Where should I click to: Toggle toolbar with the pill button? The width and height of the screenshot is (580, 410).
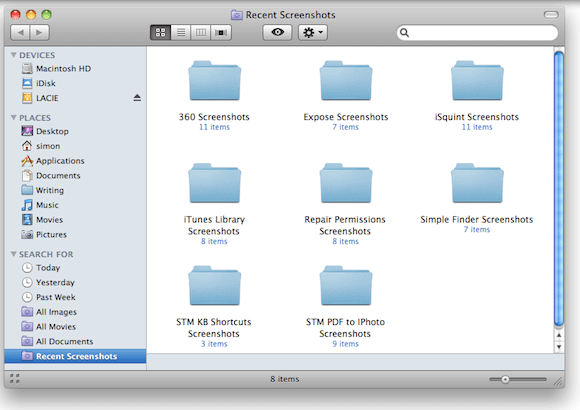(x=551, y=15)
